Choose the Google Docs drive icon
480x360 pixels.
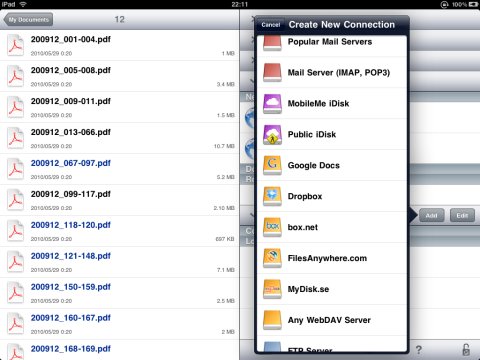[x=272, y=165]
